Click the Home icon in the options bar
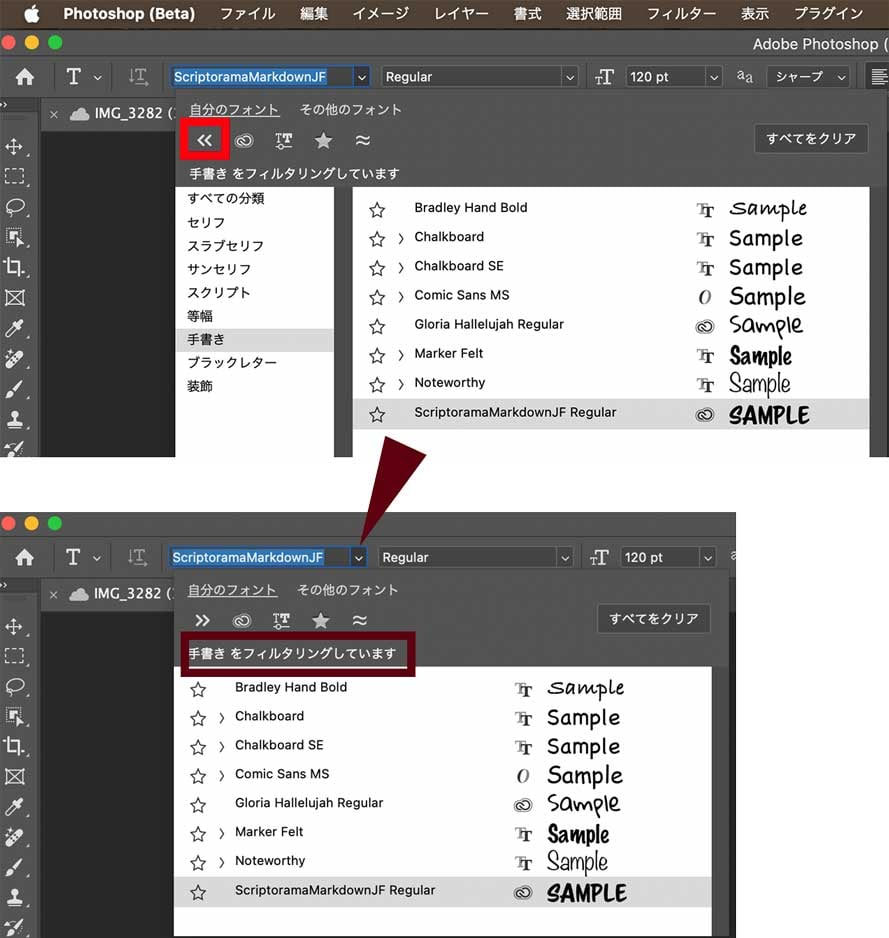This screenshot has width=889, height=938. coord(23,76)
